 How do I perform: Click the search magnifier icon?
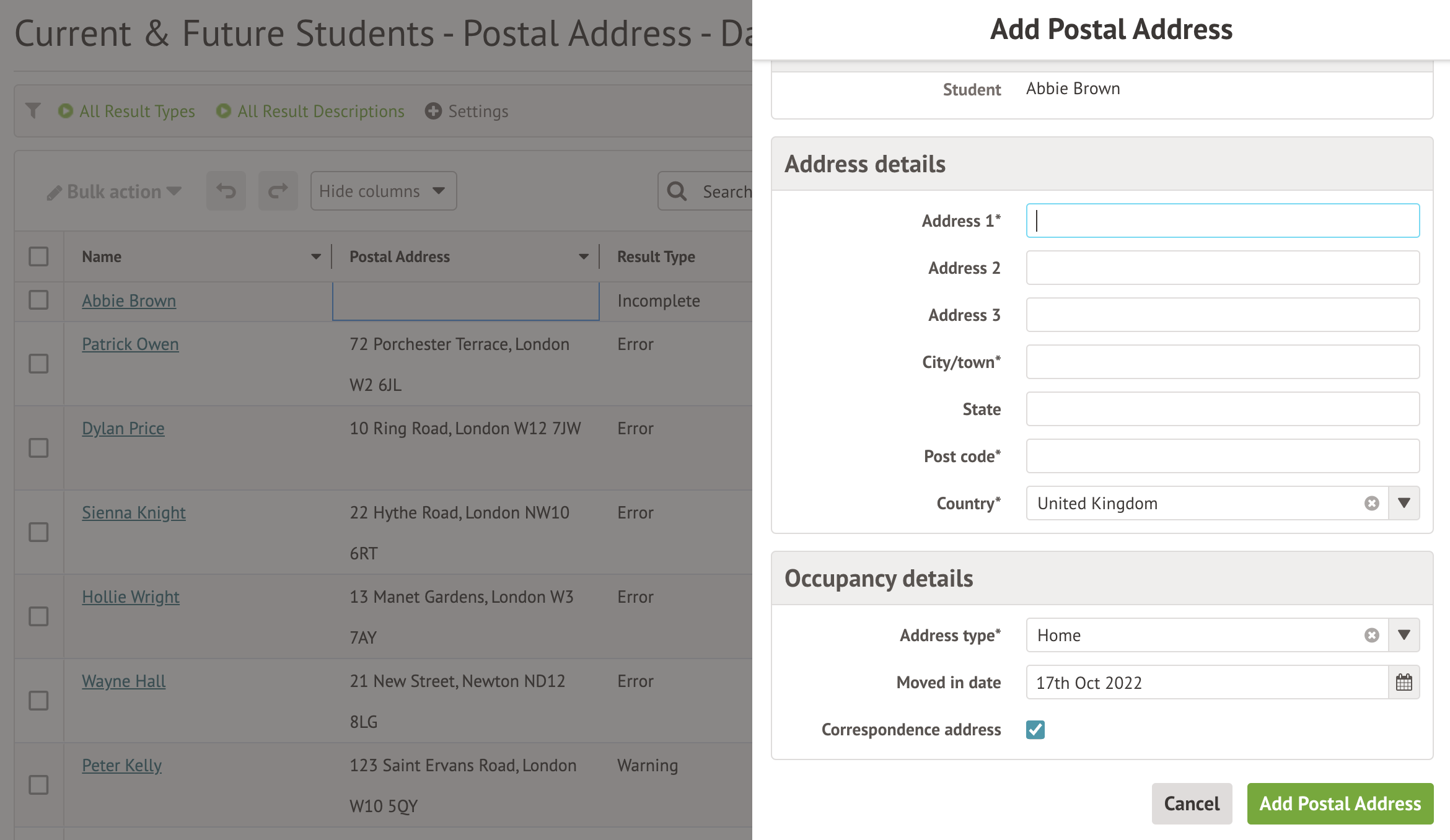click(677, 191)
